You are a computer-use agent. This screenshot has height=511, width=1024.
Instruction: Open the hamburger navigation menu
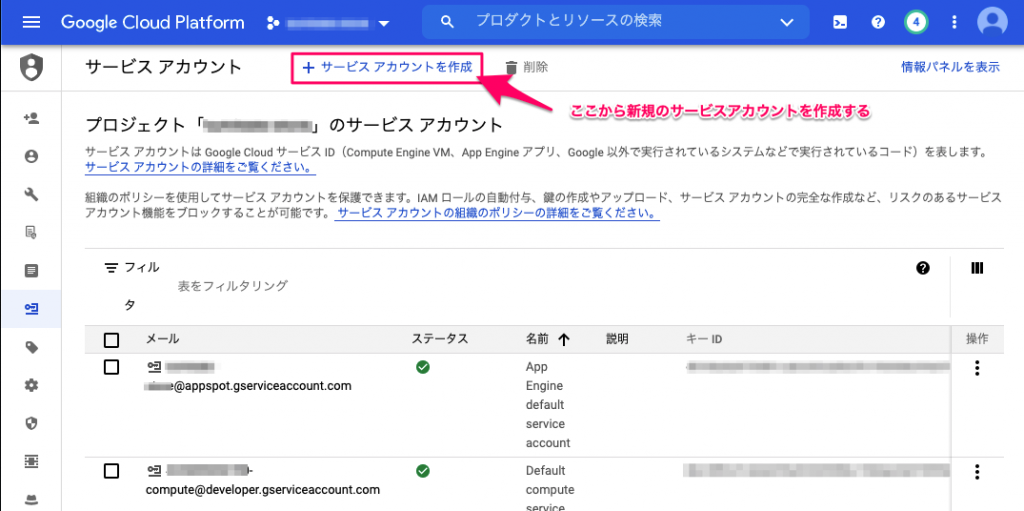(31, 22)
